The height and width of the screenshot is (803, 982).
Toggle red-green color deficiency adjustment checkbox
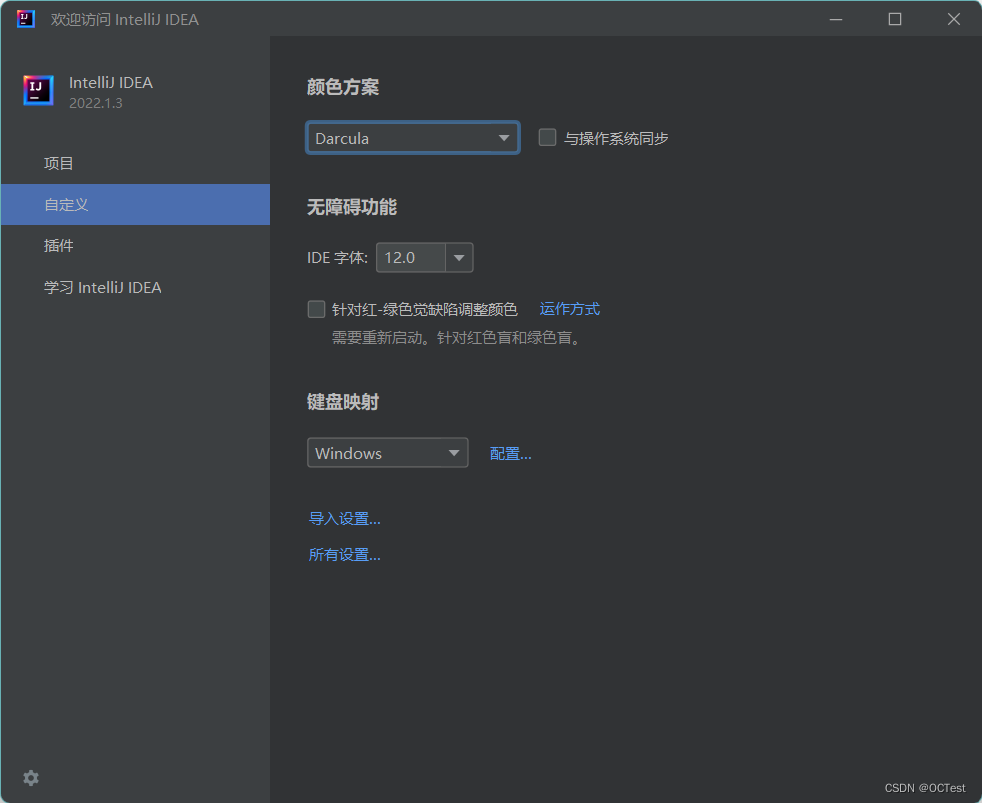[316, 309]
